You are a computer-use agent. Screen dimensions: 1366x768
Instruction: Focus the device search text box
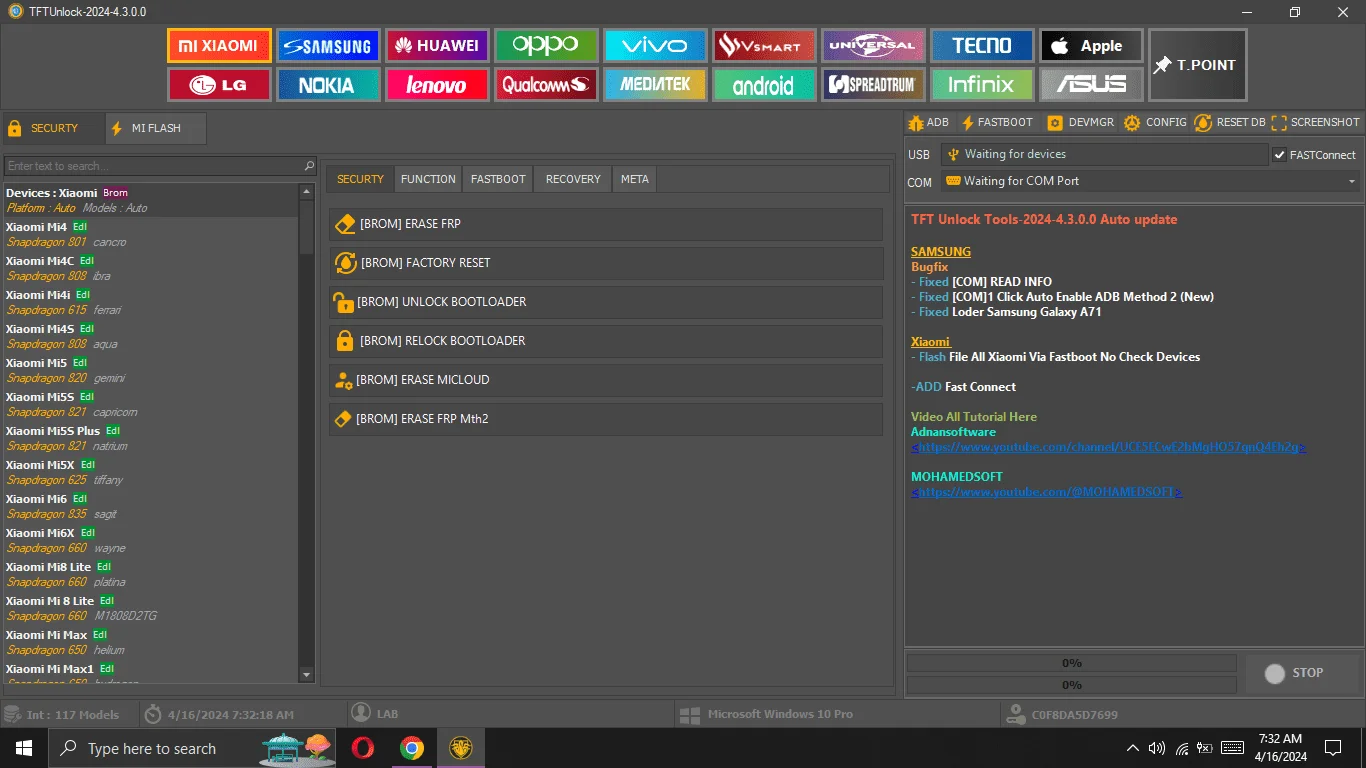click(x=153, y=166)
